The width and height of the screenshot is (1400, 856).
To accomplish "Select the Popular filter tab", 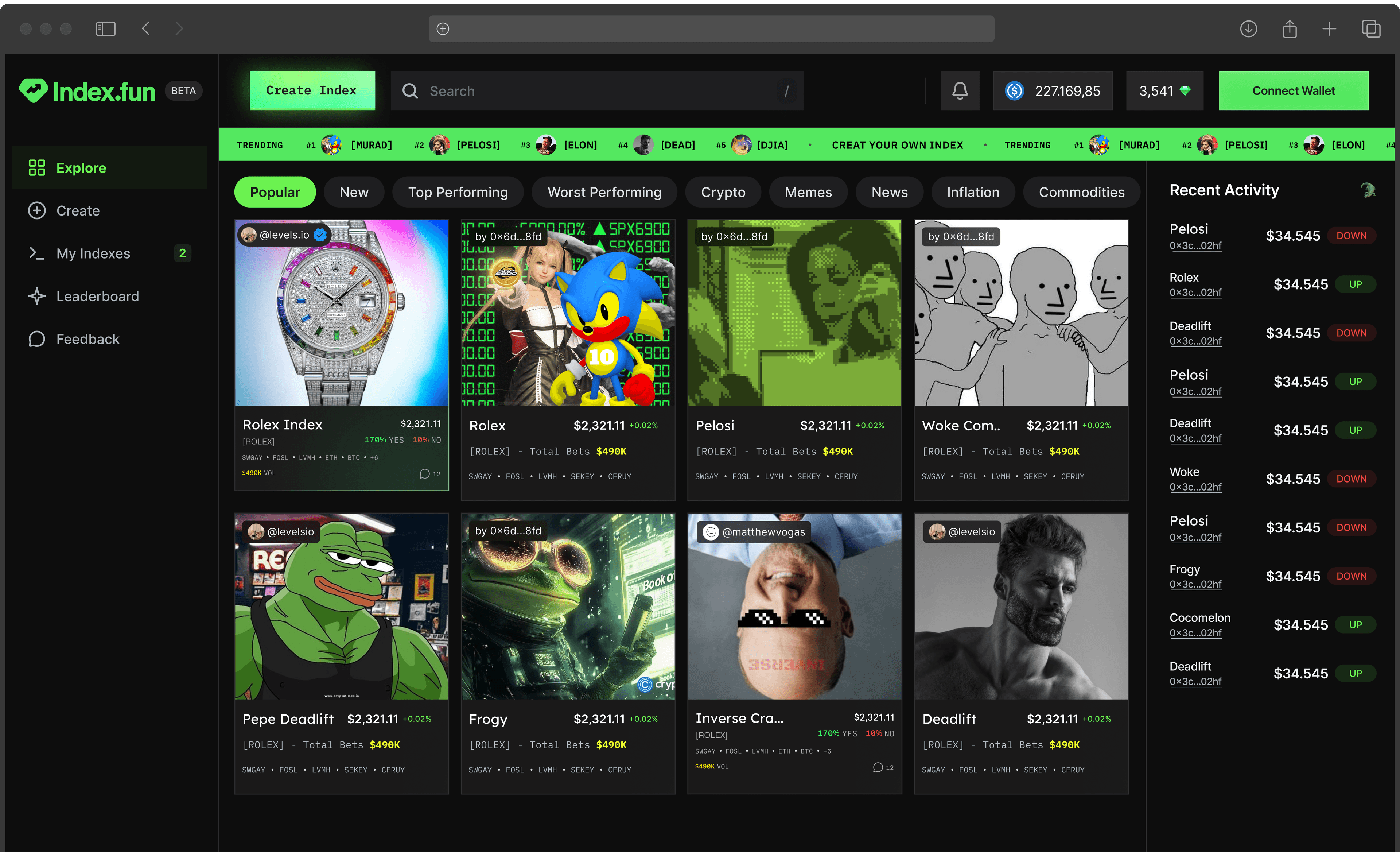I will [x=275, y=192].
